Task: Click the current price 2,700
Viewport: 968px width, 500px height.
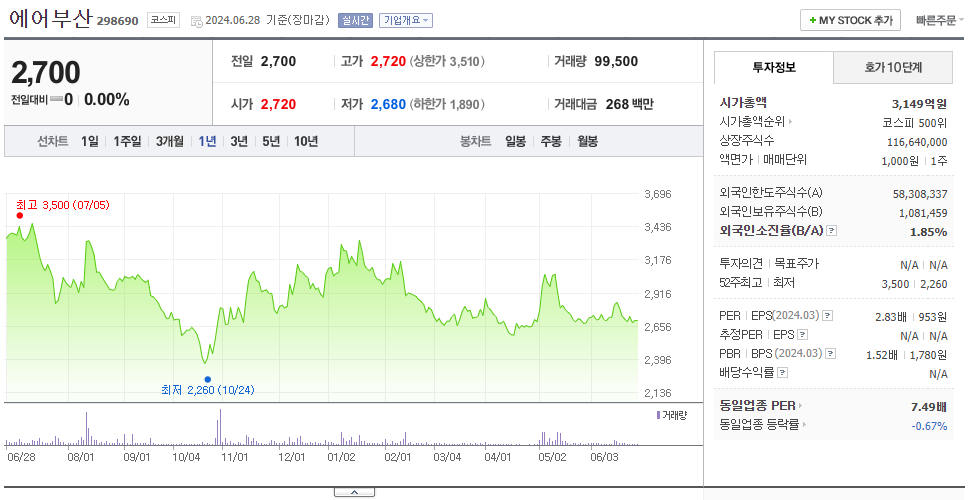Action: [x=46, y=73]
